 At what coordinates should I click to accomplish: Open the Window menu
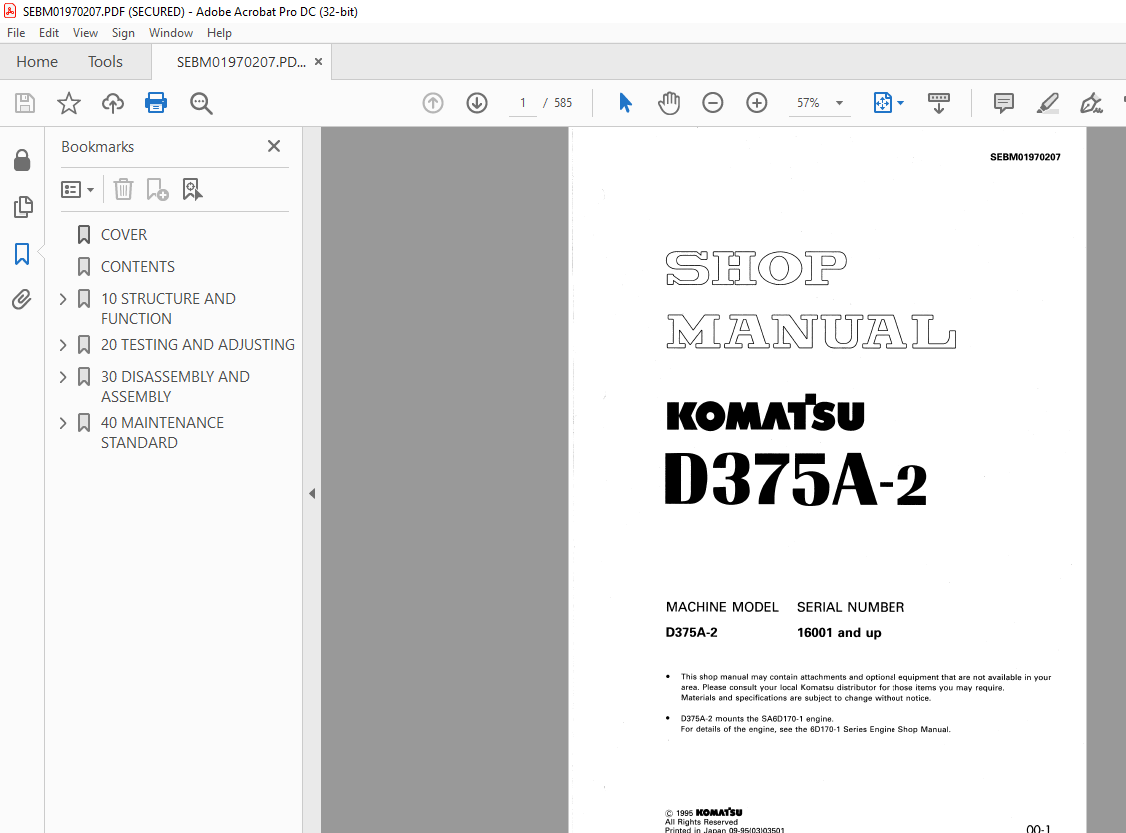pos(171,33)
